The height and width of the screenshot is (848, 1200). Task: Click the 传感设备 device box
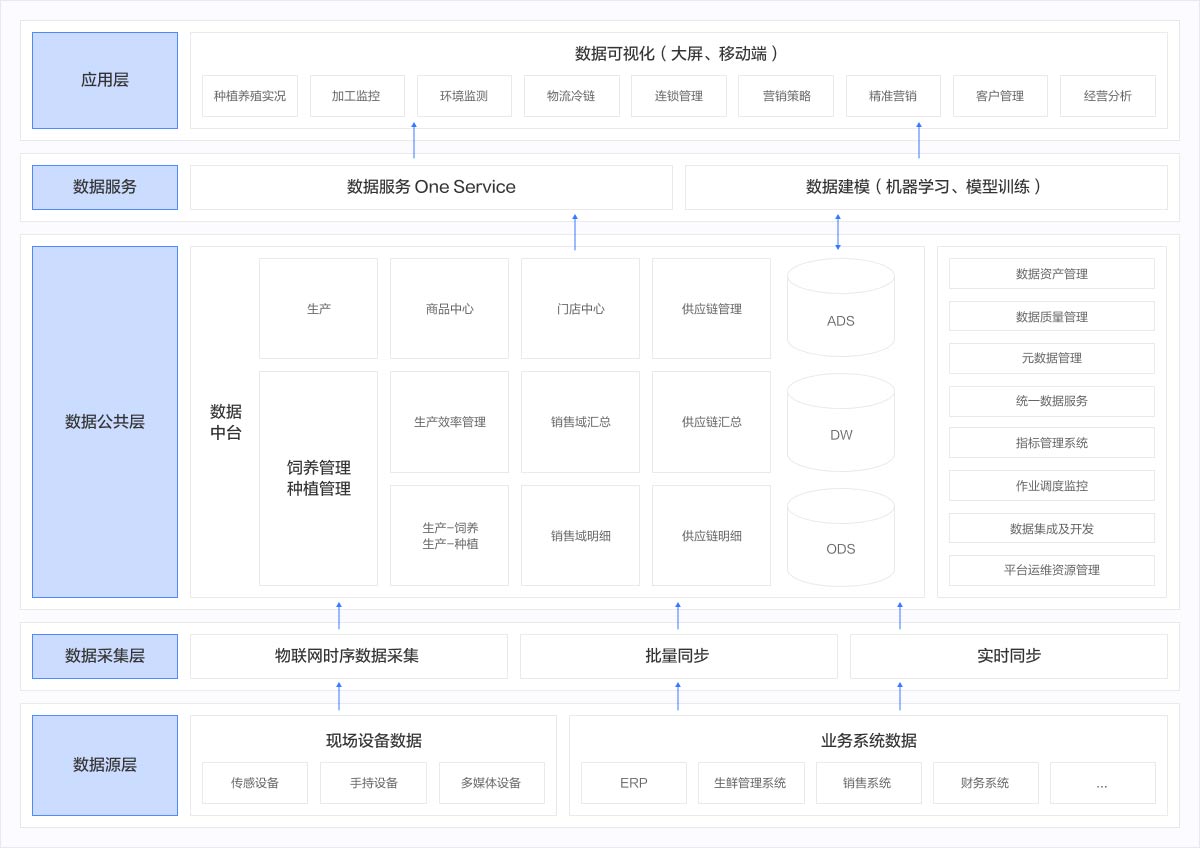pyautogui.click(x=255, y=783)
